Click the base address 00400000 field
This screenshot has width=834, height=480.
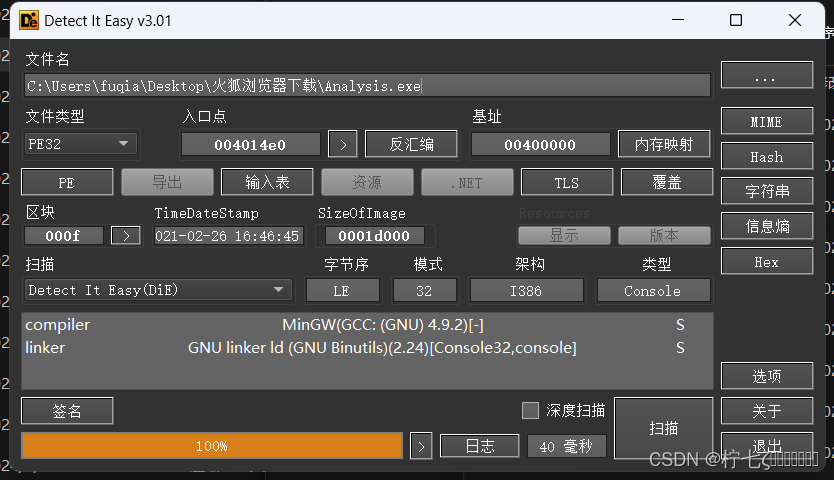pos(540,144)
